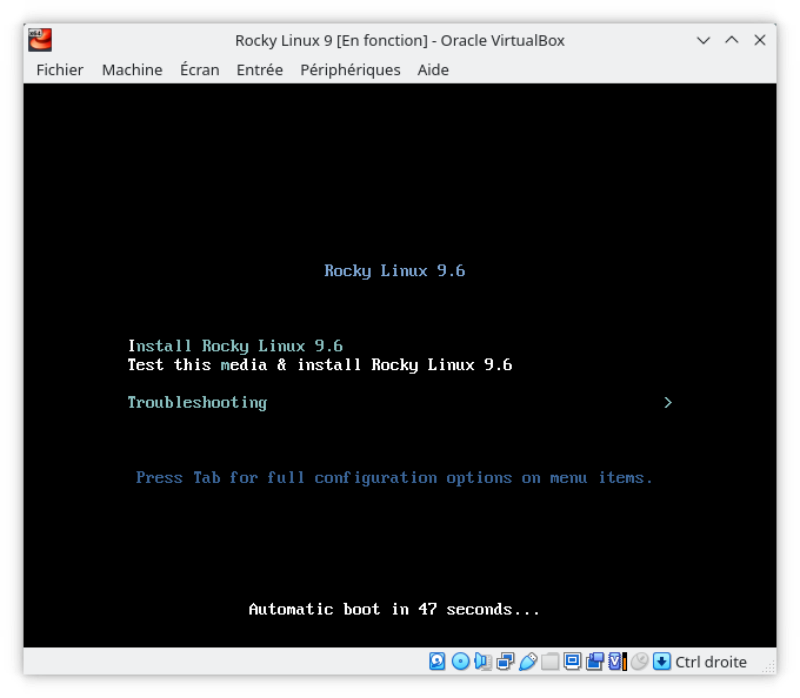Click the display status icon
Viewport: 800px width, 698px height.
click(572, 662)
